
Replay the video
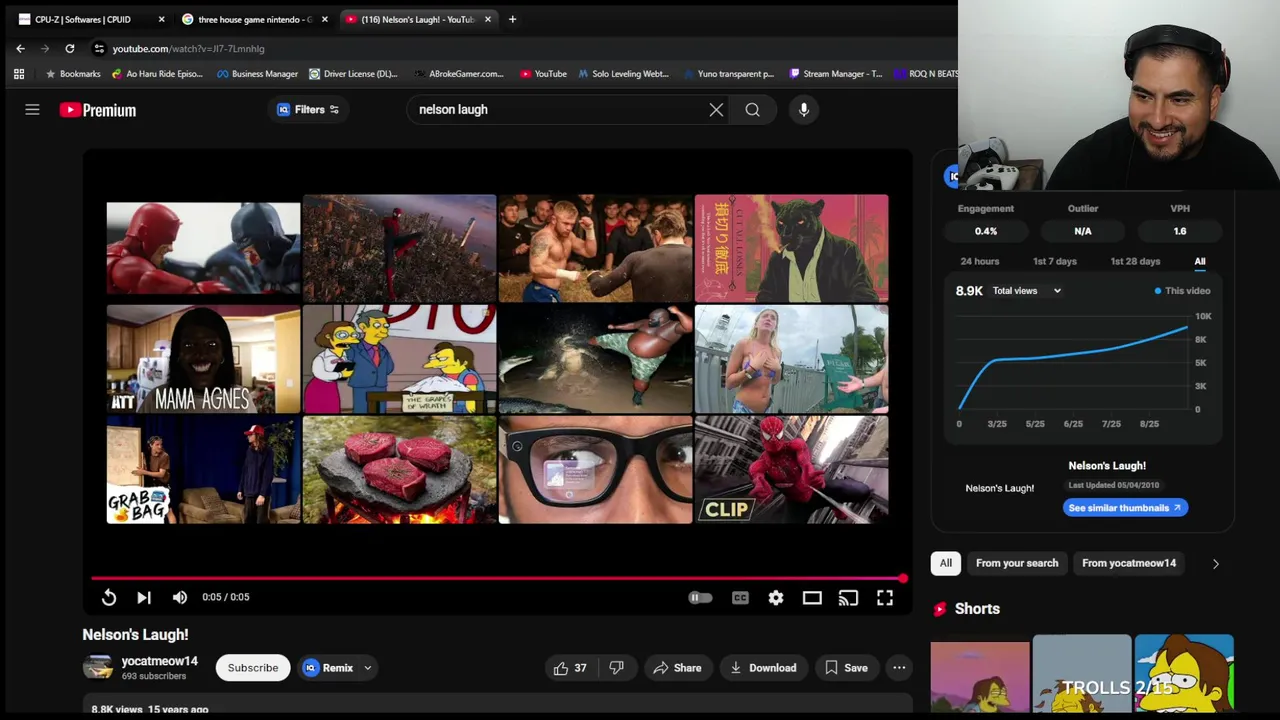[109, 597]
